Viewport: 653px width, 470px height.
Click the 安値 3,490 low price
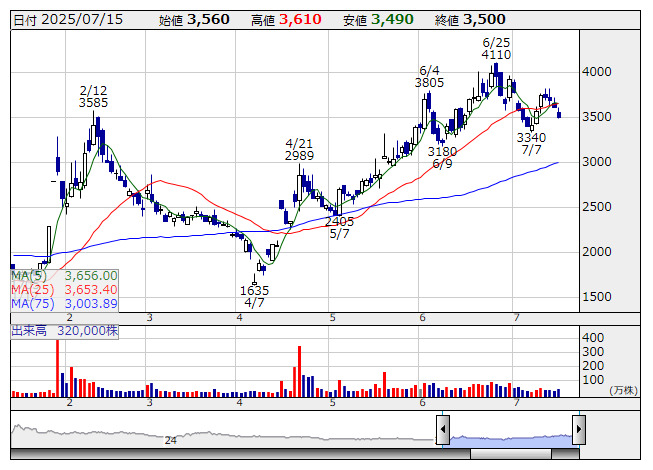click(x=378, y=20)
